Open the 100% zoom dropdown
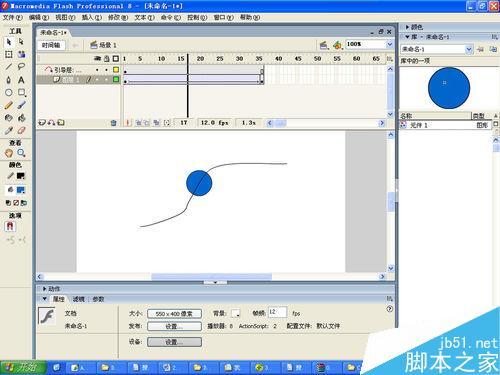This screenshot has height=375, width=500. [390, 44]
